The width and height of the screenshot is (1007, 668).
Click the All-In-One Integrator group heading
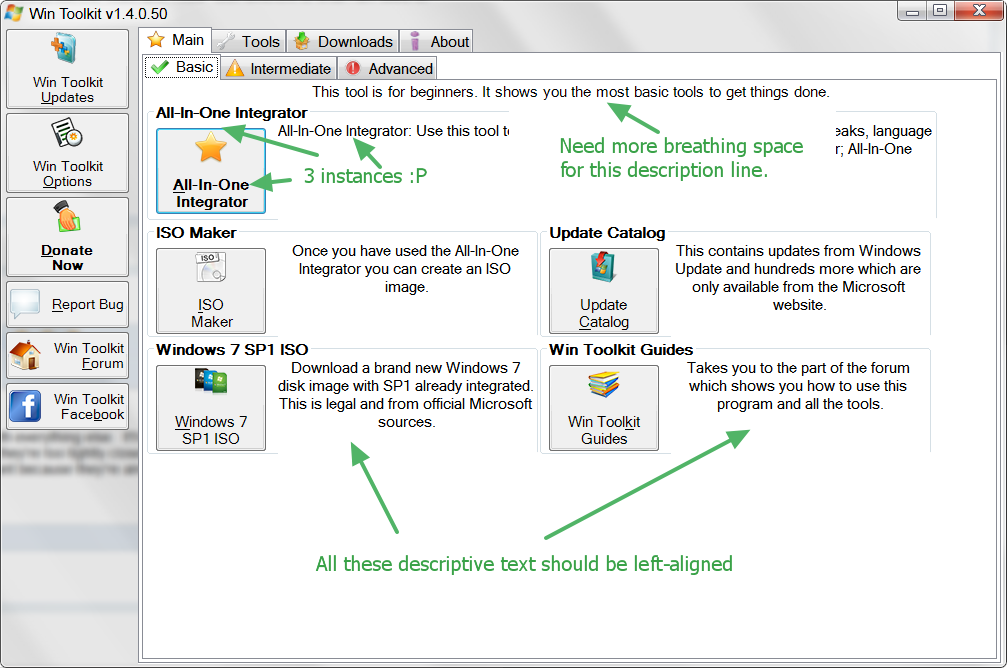click(231, 112)
